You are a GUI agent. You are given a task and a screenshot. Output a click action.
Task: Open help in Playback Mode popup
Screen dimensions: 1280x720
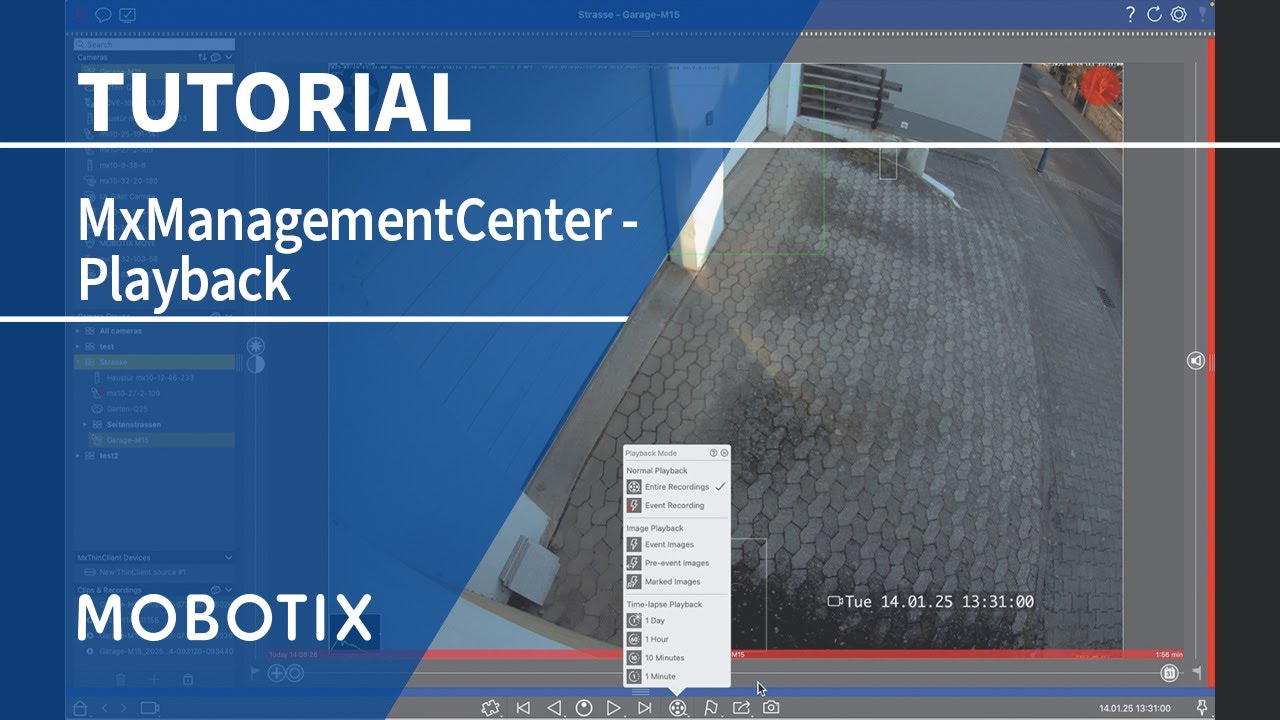point(714,453)
